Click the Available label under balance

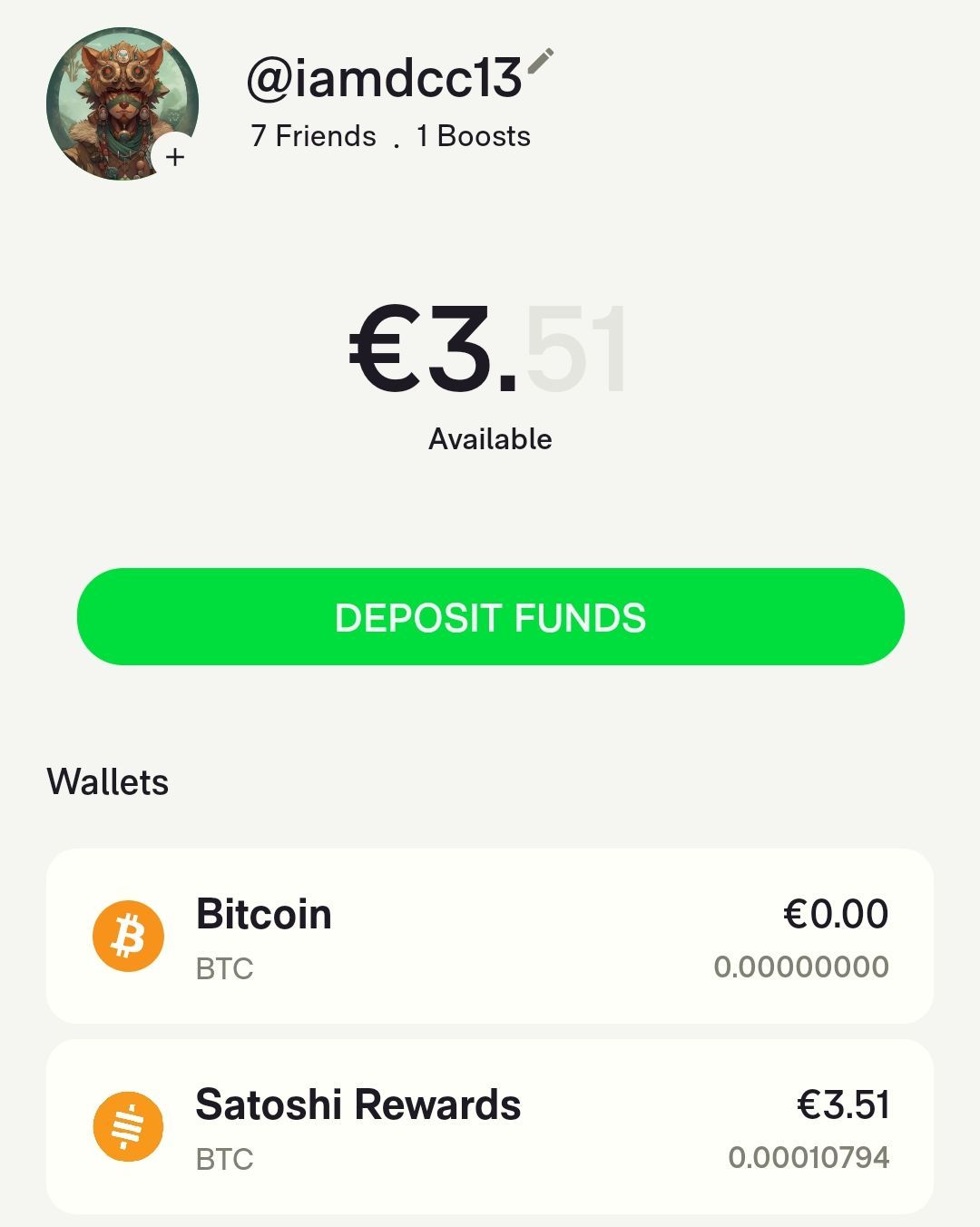point(490,439)
